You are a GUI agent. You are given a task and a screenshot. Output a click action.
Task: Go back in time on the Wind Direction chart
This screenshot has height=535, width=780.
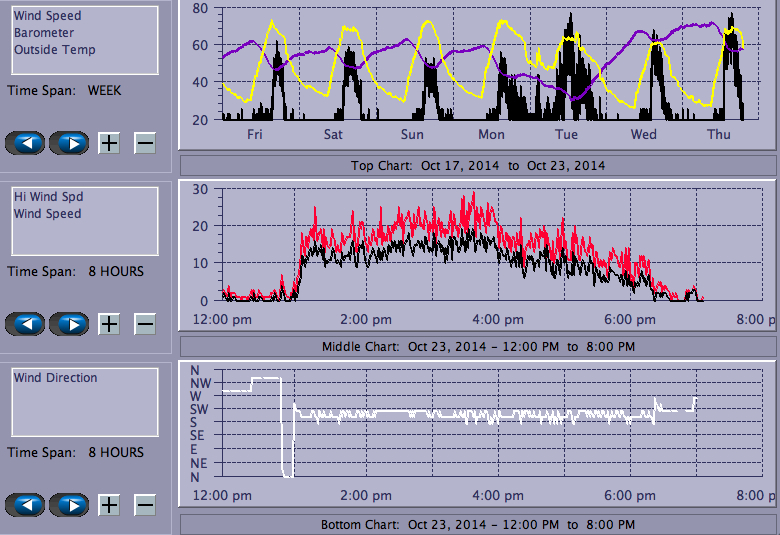(27, 505)
